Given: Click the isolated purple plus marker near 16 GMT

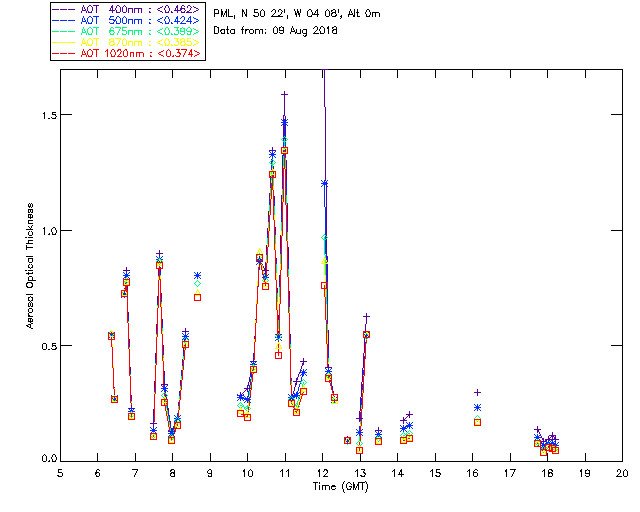Looking at the screenshot, I should pos(478,392).
